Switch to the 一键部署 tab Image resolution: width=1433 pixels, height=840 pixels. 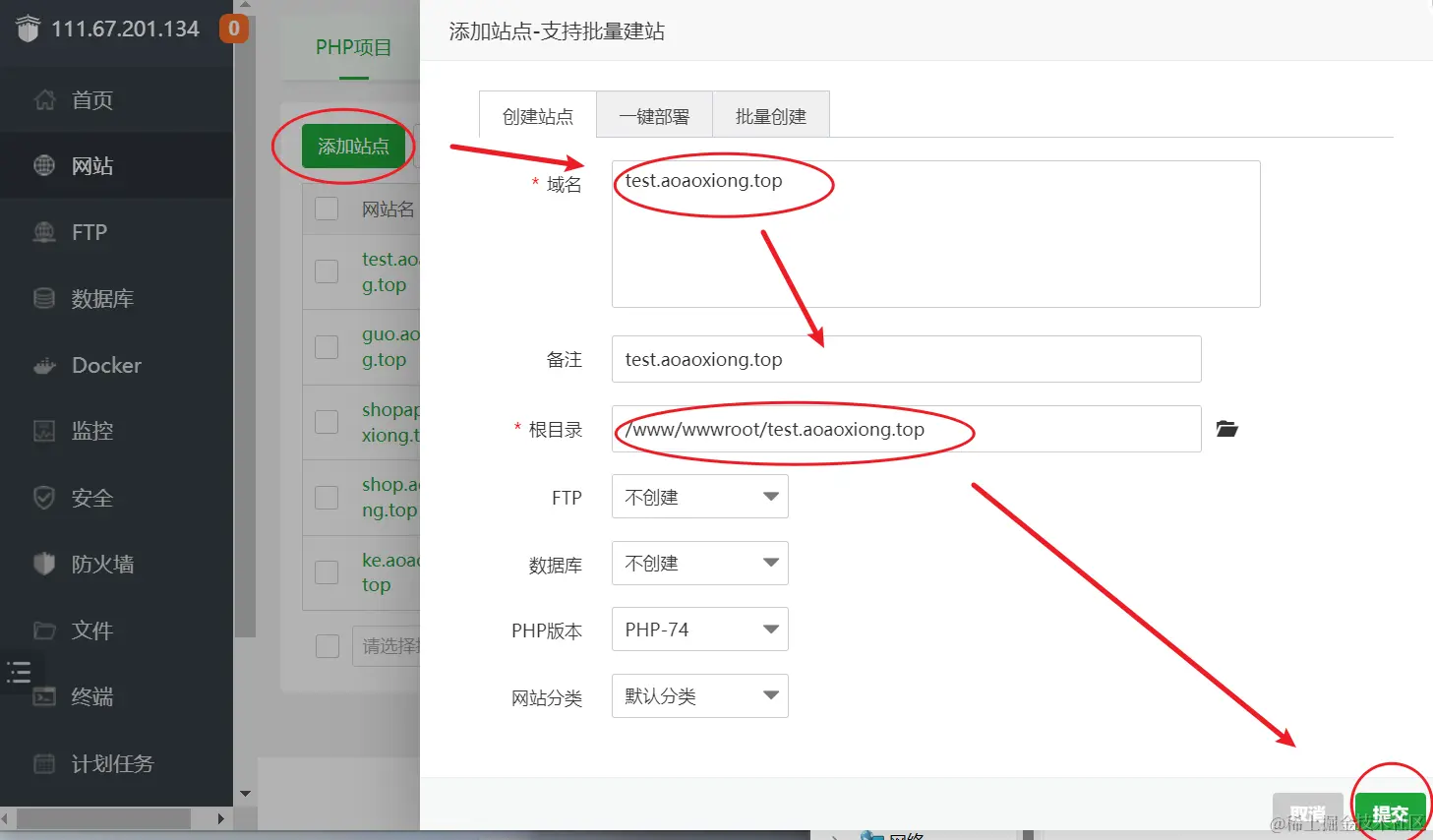[654, 115]
